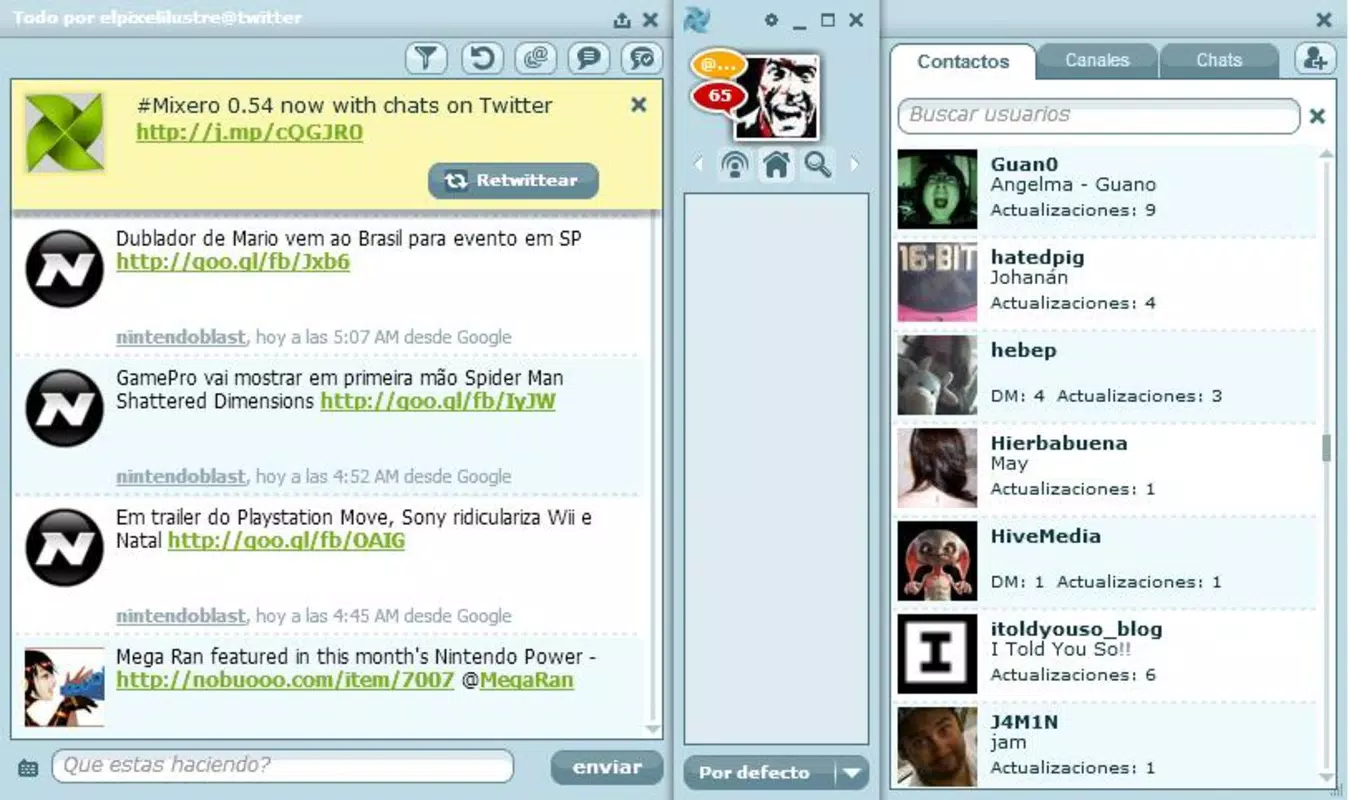Open the goo.gl/fb/Jxb6 link
The height and width of the screenshot is (800, 1349).
[233, 262]
